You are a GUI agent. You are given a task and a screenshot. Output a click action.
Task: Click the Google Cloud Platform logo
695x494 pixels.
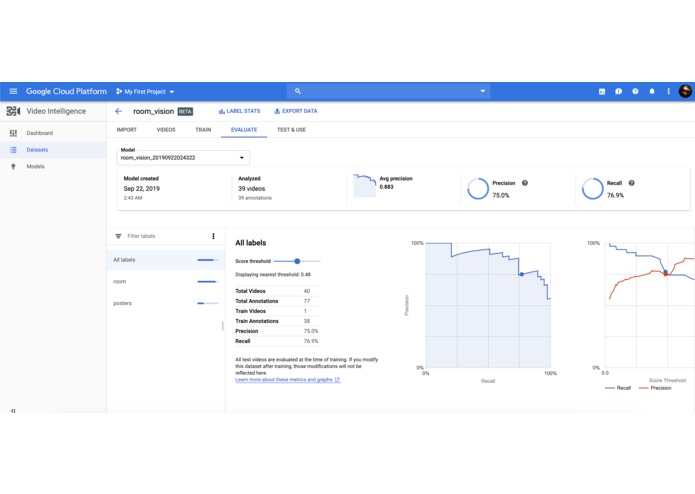point(66,91)
